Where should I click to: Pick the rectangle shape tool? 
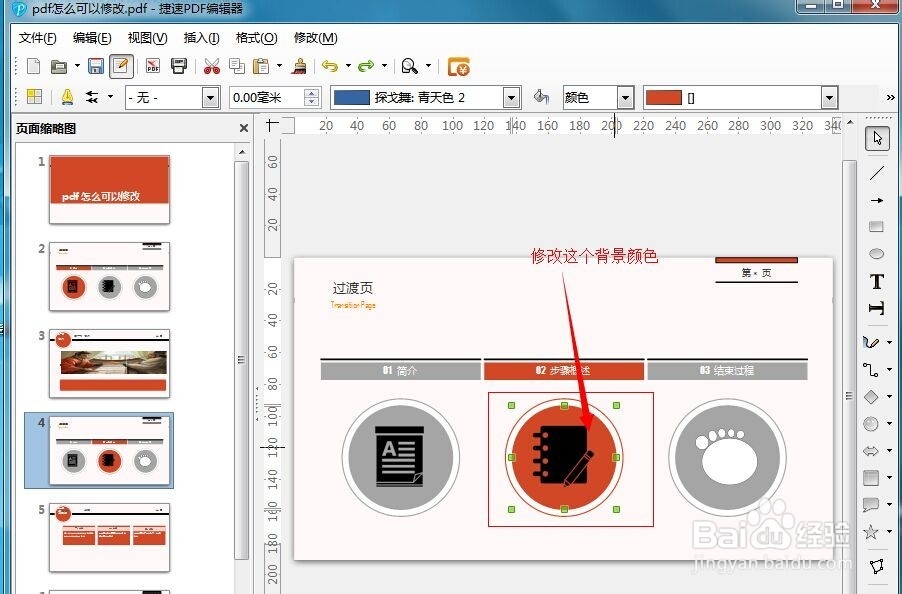[x=876, y=226]
